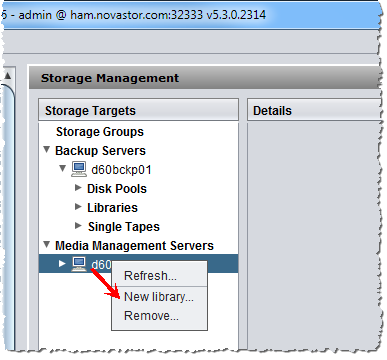Expand the Disk Pools node
This screenshot has height=360, width=387.
78,188
